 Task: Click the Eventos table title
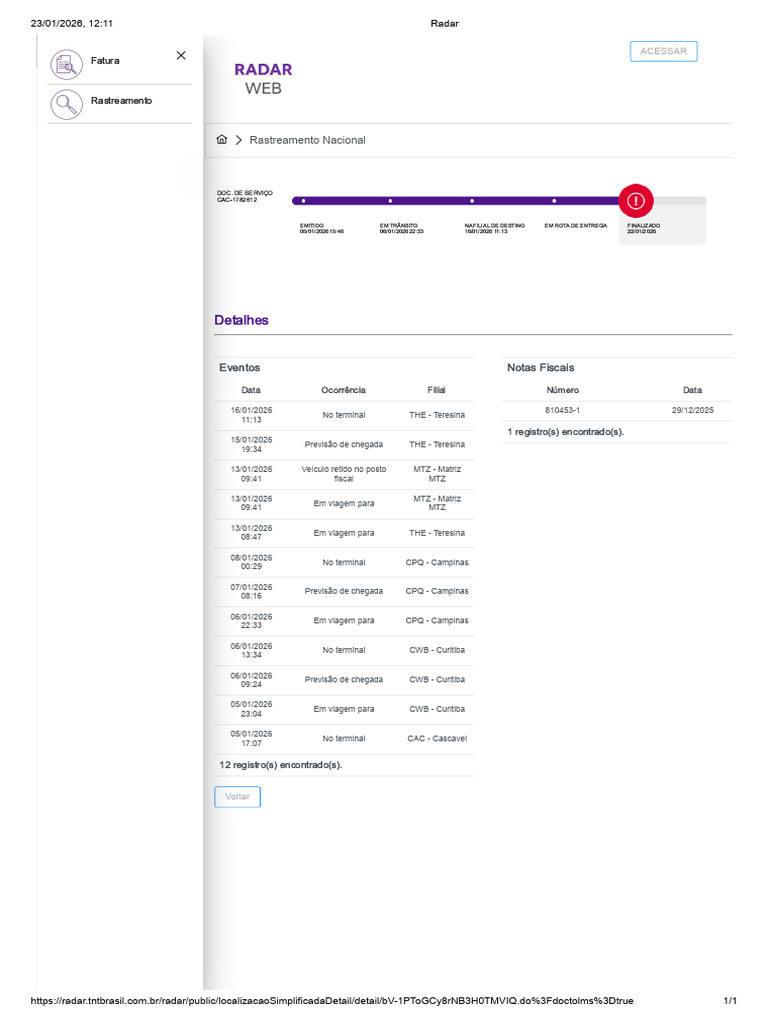point(240,368)
